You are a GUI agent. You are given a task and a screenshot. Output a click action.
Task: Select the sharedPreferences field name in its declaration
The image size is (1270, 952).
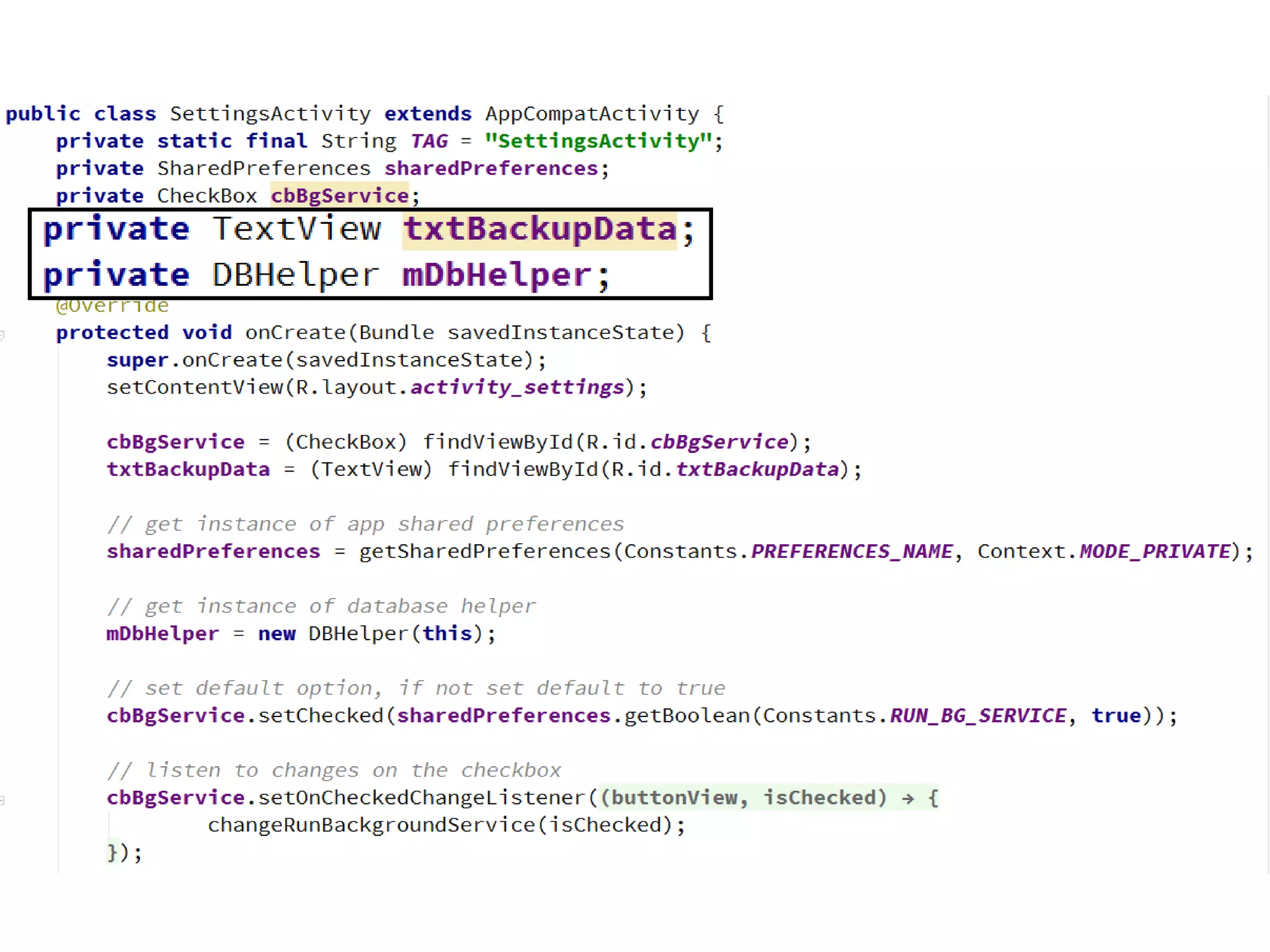tap(491, 169)
